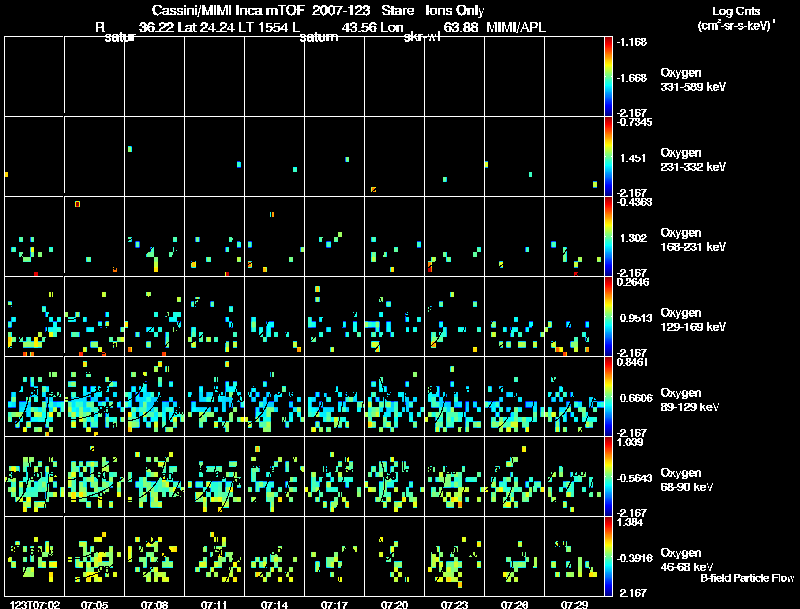The width and height of the screenshot is (800, 609).
Task: Open the first image panel in 46-68 keV row
Action: click(34, 556)
